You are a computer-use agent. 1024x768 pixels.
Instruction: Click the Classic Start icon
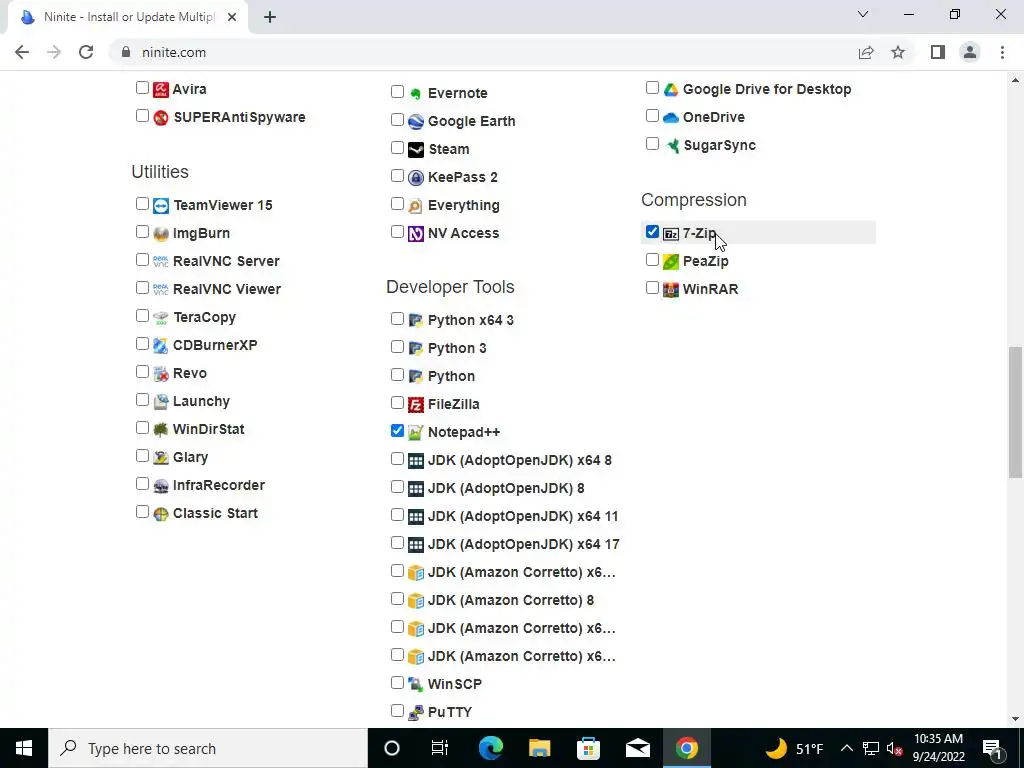[x=161, y=514]
